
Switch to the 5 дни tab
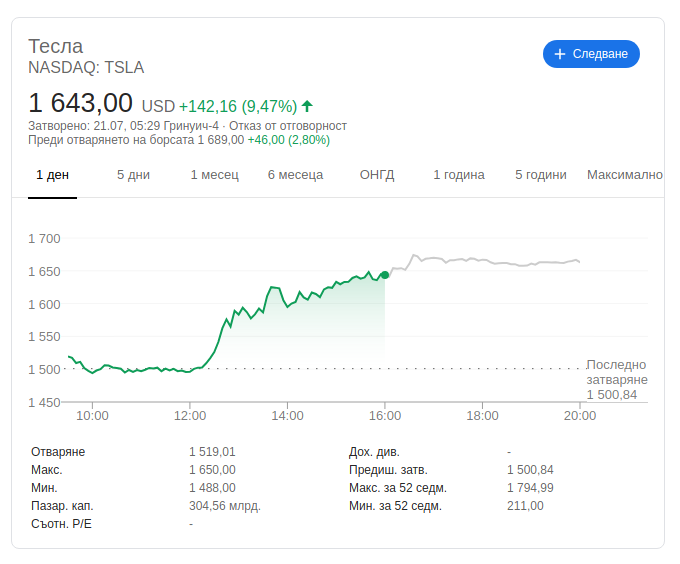[133, 175]
